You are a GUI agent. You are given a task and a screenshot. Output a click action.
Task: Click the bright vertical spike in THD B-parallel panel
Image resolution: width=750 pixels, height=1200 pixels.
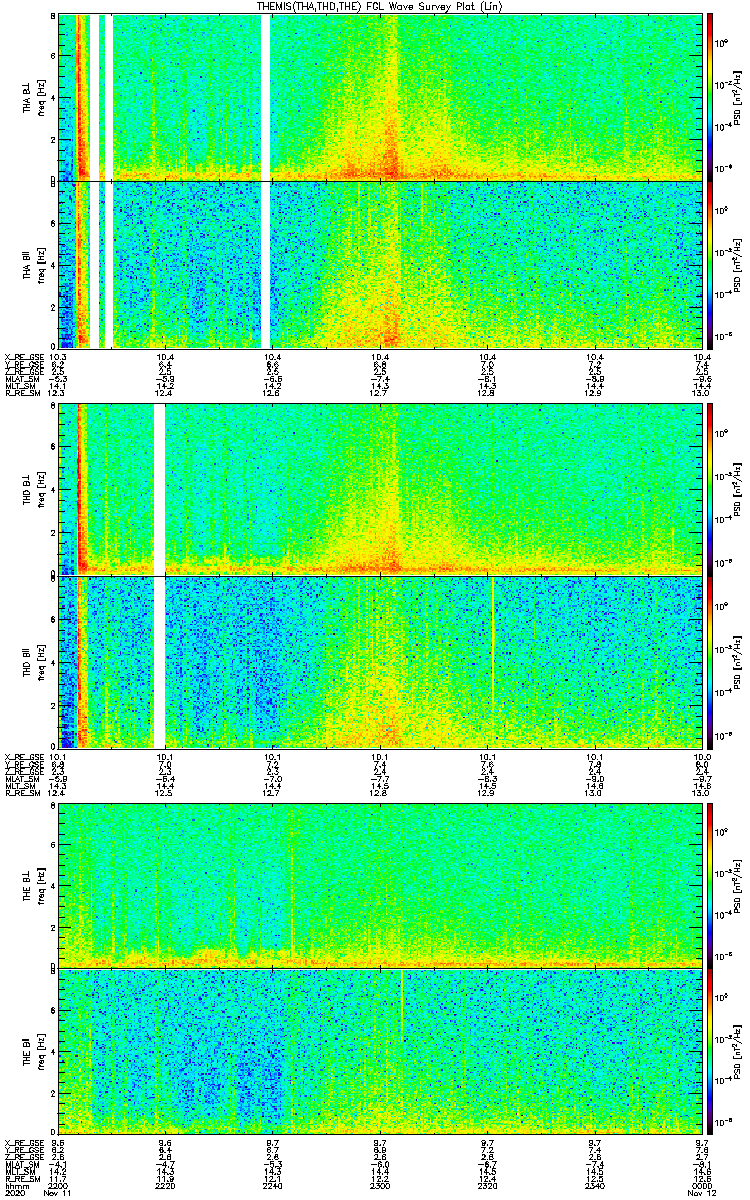[492, 640]
